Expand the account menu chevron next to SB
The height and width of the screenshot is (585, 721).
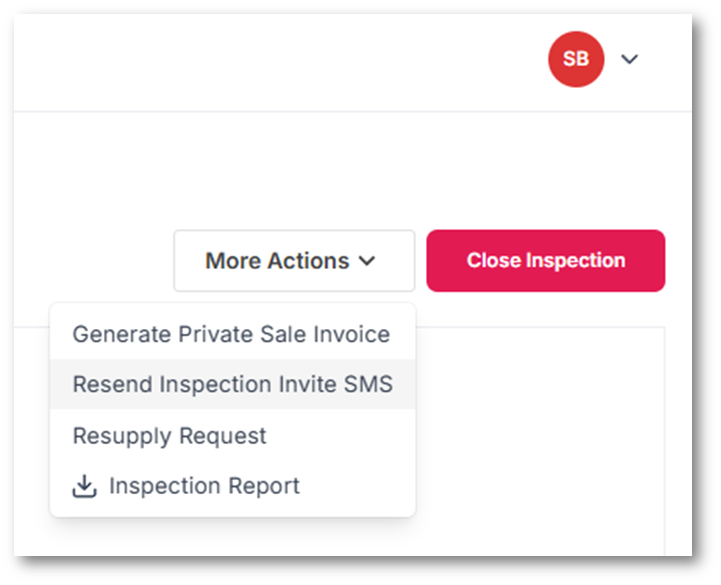[x=629, y=59]
